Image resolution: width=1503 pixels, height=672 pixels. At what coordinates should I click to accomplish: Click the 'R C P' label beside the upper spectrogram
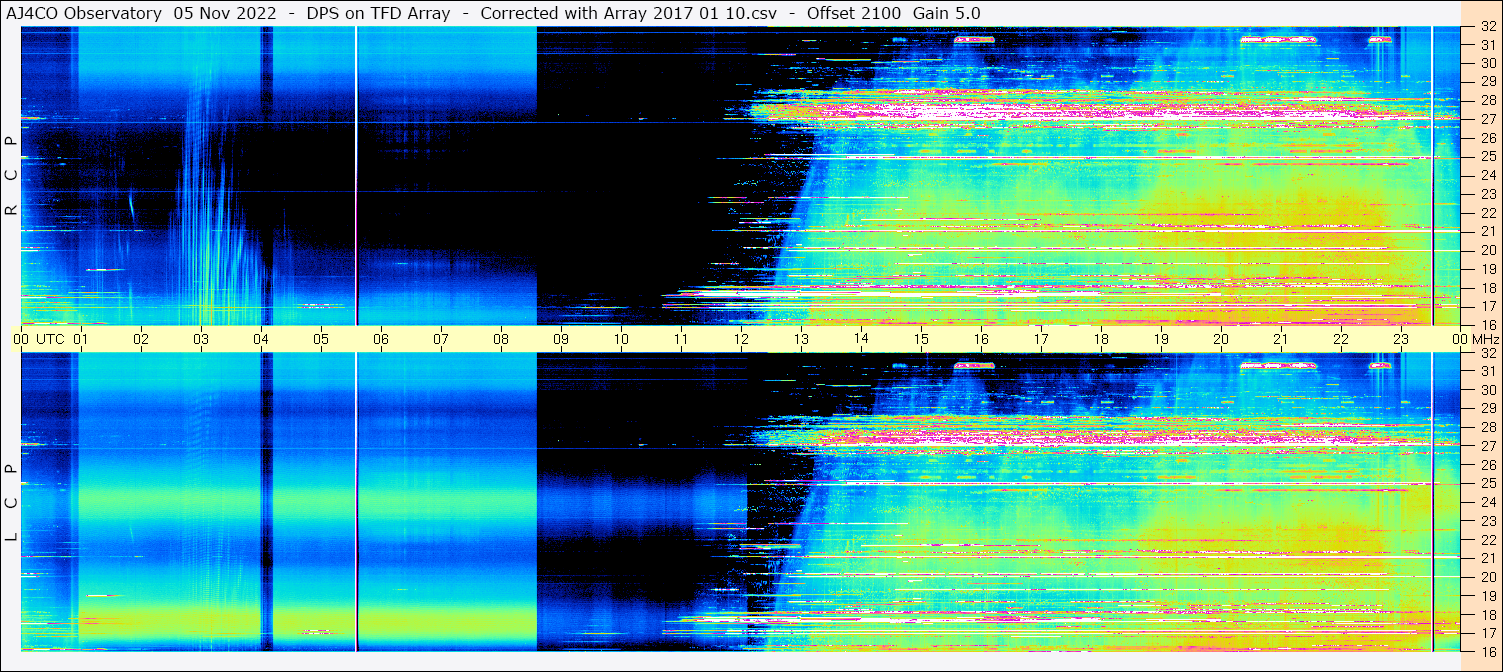coord(11,175)
